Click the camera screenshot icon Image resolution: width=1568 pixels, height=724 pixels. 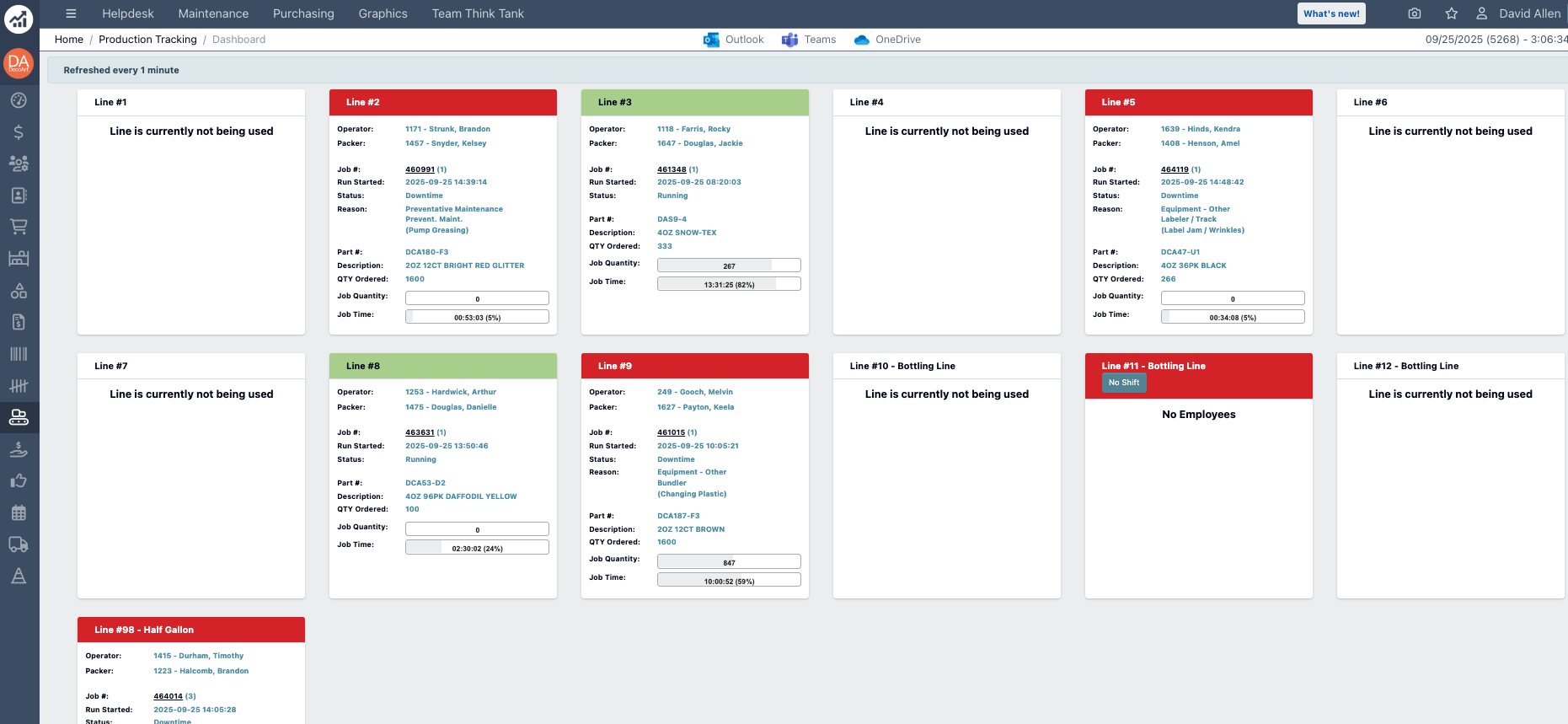pos(1415,13)
